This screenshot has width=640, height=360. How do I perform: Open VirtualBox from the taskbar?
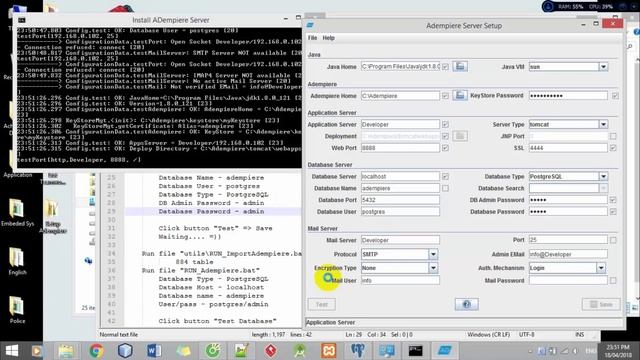pyautogui.click(x=125, y=351)
